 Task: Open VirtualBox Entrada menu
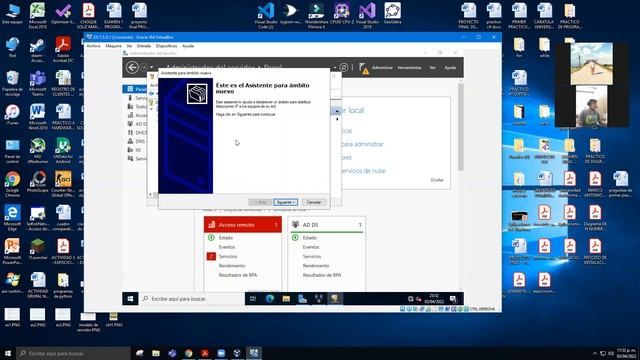144,46
